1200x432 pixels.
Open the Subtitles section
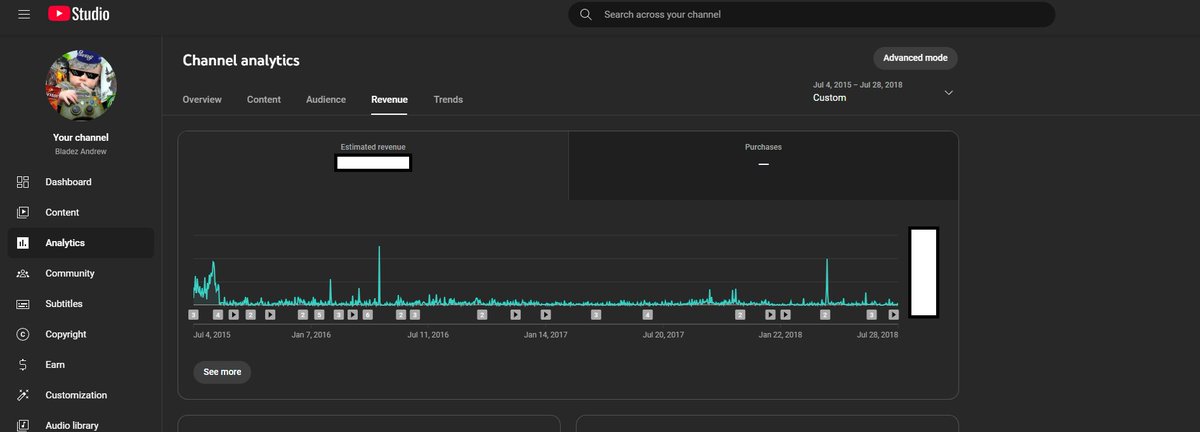(x=81, y=304)
